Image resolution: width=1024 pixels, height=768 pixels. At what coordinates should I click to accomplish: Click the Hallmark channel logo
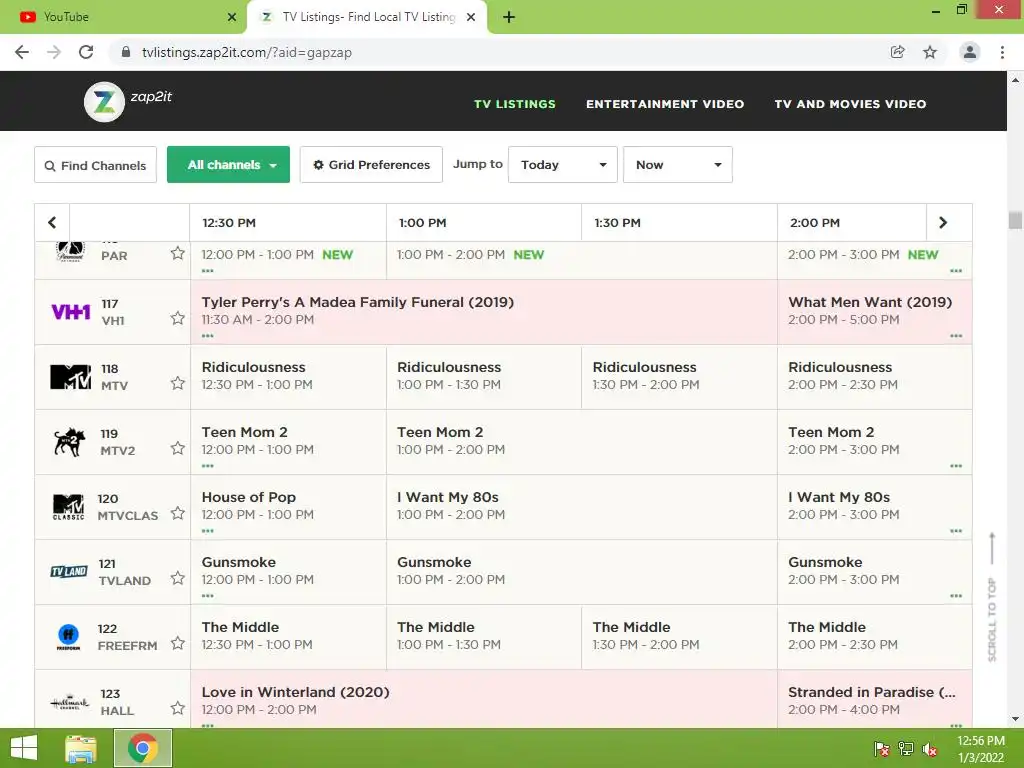(70, 703)
